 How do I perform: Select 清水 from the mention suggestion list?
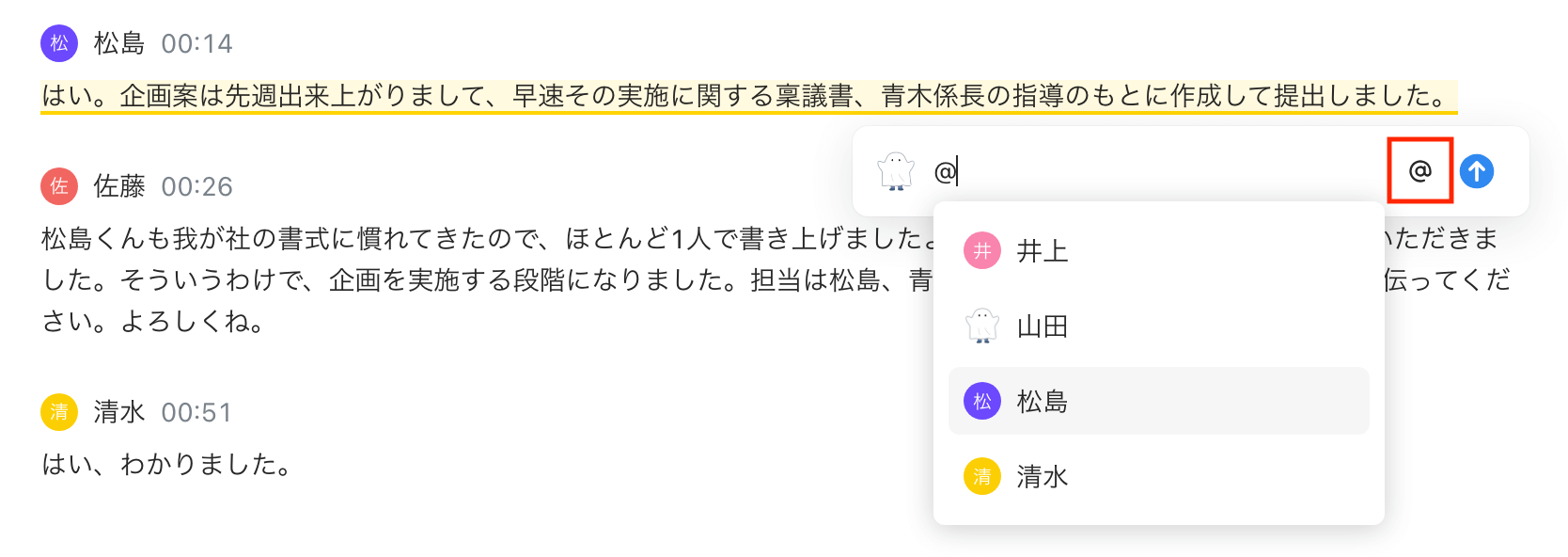coord(1043,476)
